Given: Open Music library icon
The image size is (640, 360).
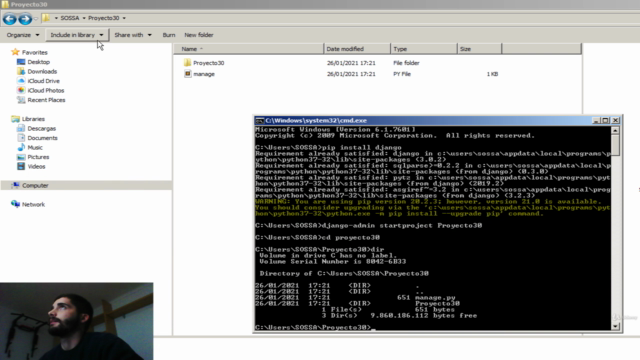Looking at the screenshot, I should click(x=21, y=147).
